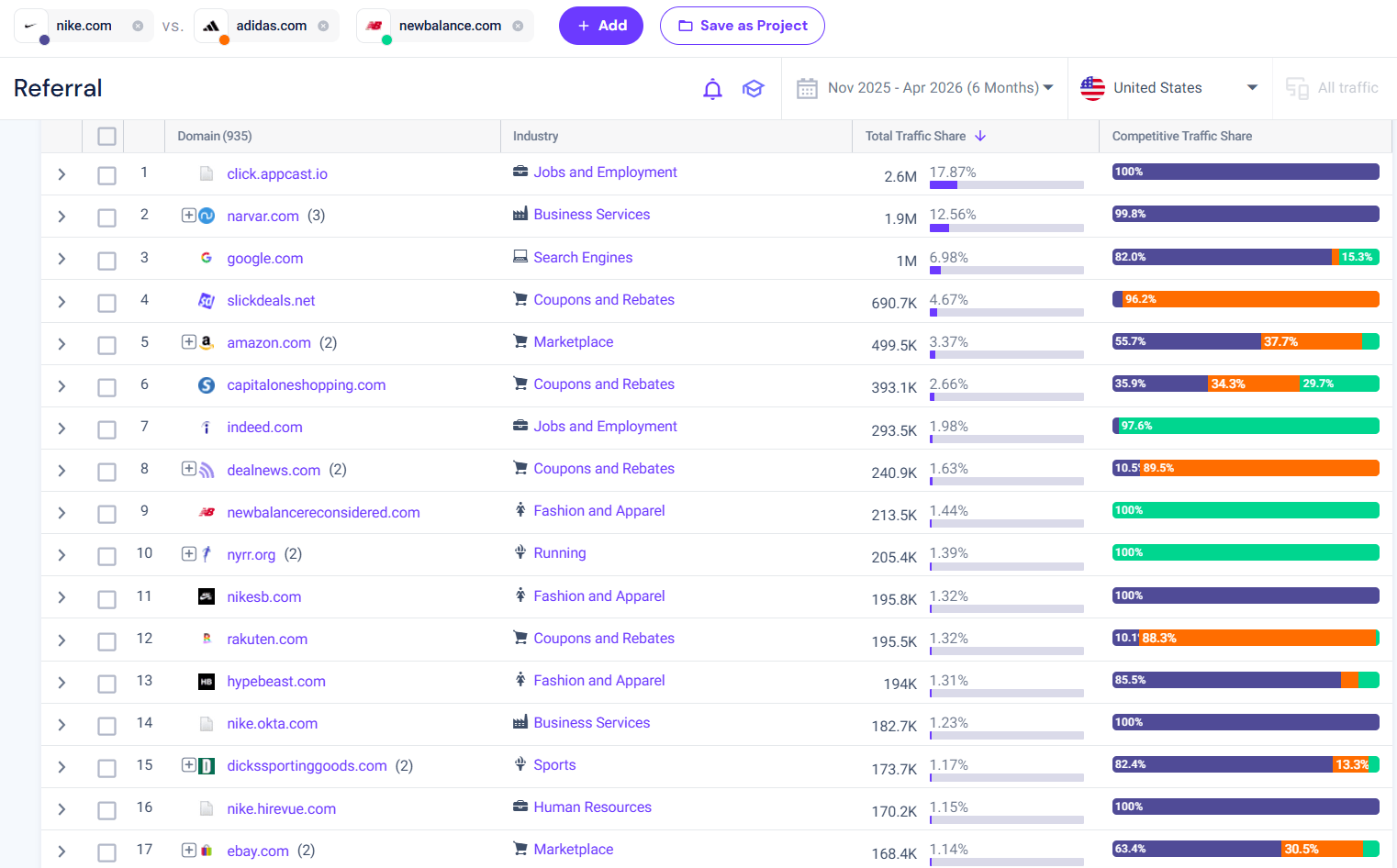This screenshot has width=1397, height=868.
Task: Click the 1.9M traffic value for narvar.com
Action: 900,218
